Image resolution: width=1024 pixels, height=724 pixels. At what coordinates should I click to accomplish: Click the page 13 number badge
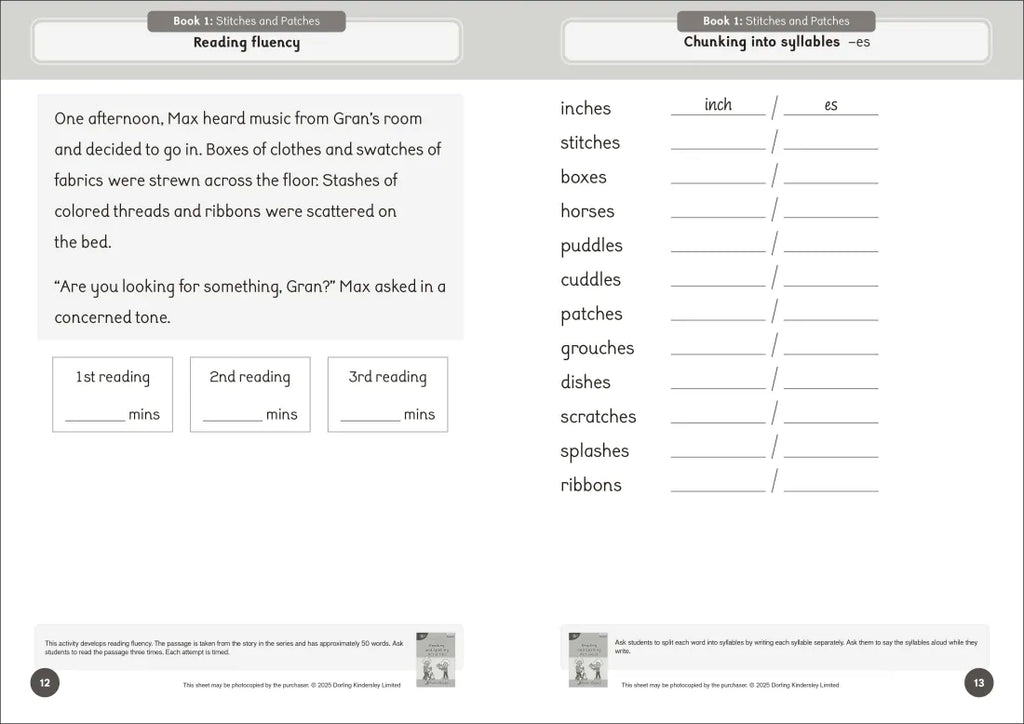click(x=978, y=683)
